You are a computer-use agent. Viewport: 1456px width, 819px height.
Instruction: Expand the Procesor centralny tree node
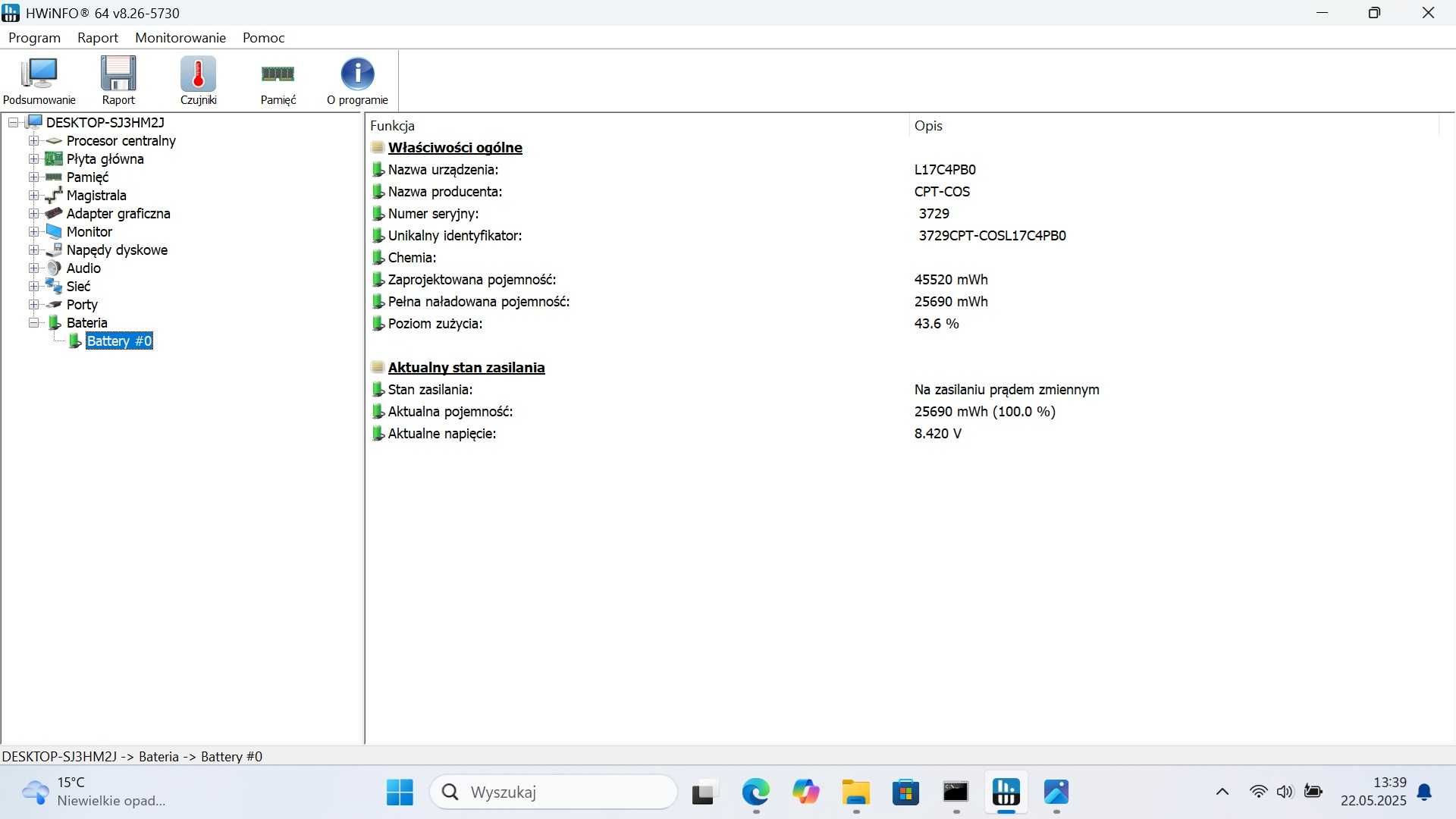coord(33,140)
